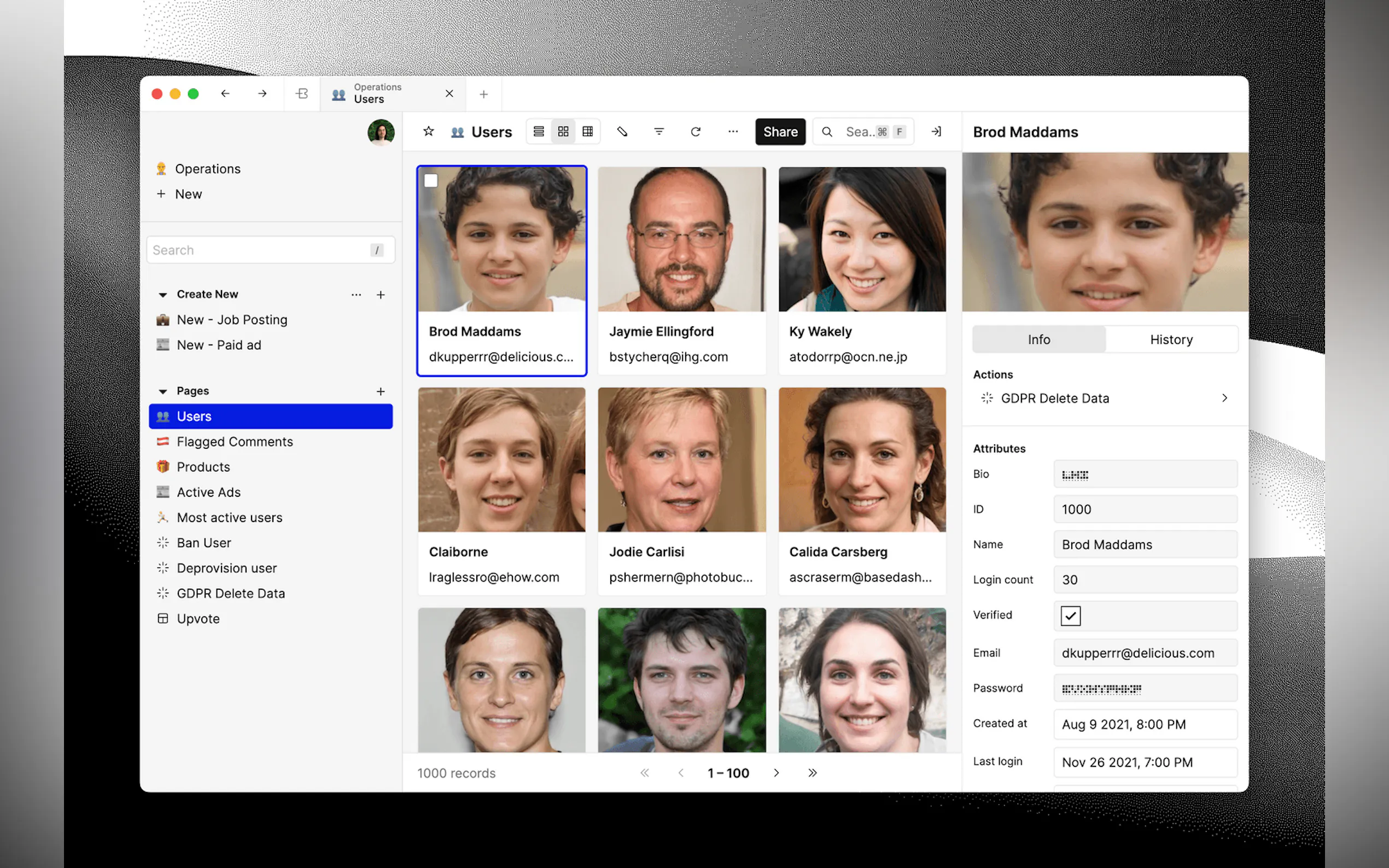This screenshot has height=868, width=1389.
Task: Check the Brod Maddams card checkbox
Action: tap(431, 181)
